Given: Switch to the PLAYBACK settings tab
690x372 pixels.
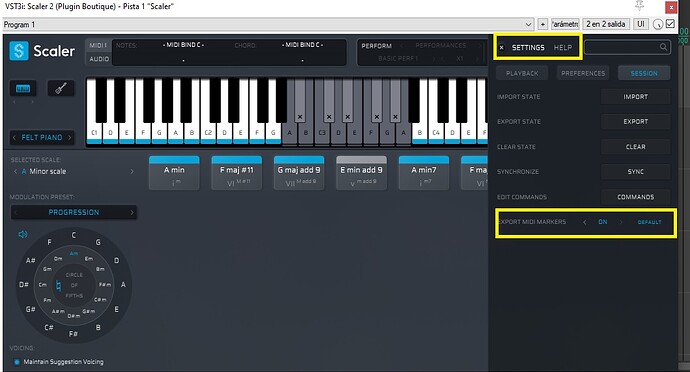Looking at the screenshot, I should click(522, 74).
